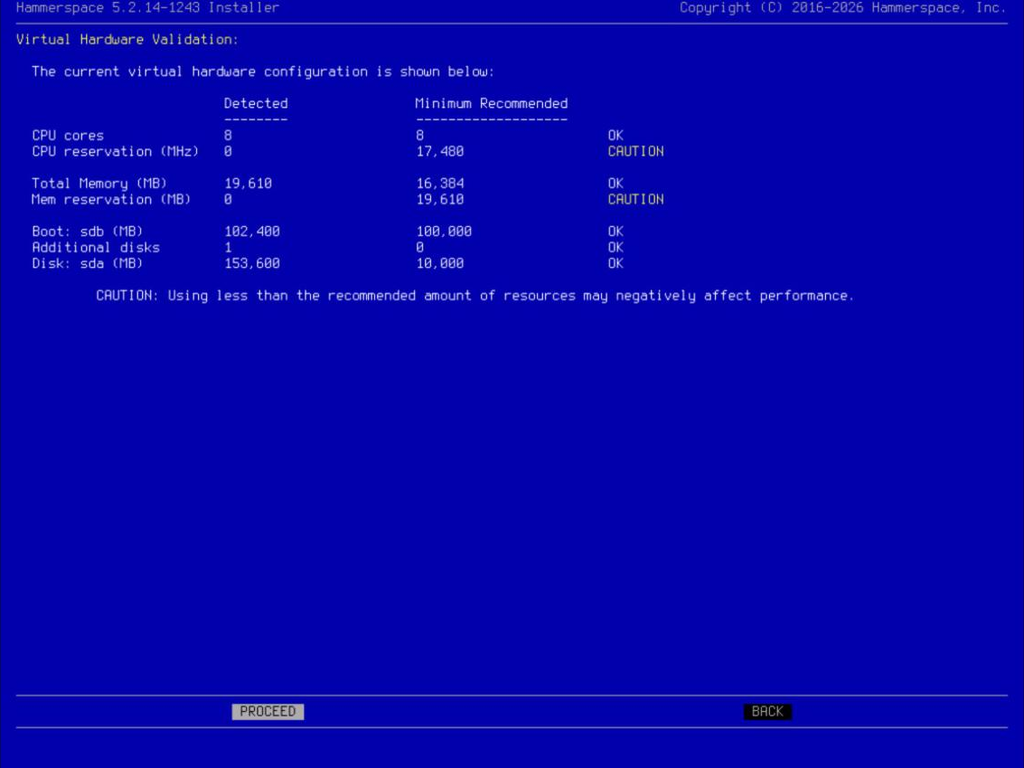Select the 'Boot: sdb (MB)' label
This screenshot has height=768, width=1024.
(88, 231)
